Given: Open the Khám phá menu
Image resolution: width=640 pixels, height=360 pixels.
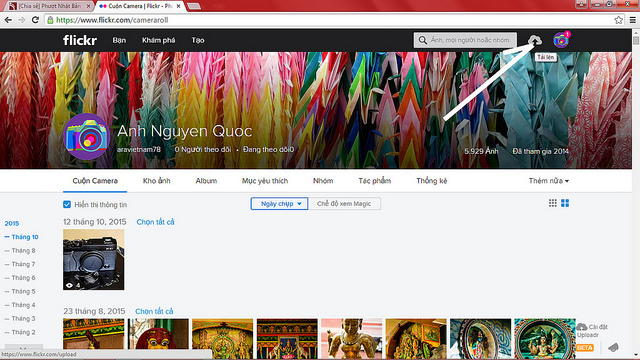Looking at the screenshot, I should (158, 40).
